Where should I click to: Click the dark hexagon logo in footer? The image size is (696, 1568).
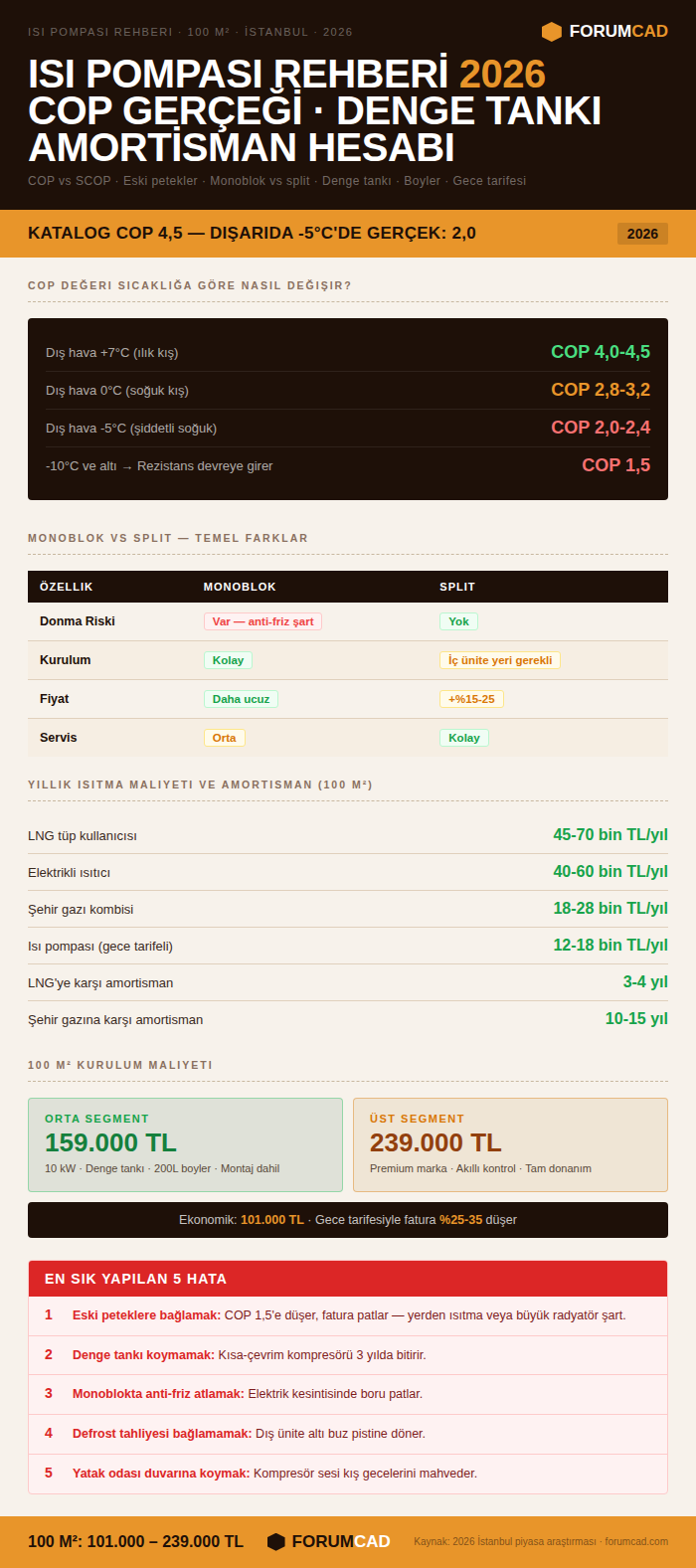click(x=276, y=1542)
